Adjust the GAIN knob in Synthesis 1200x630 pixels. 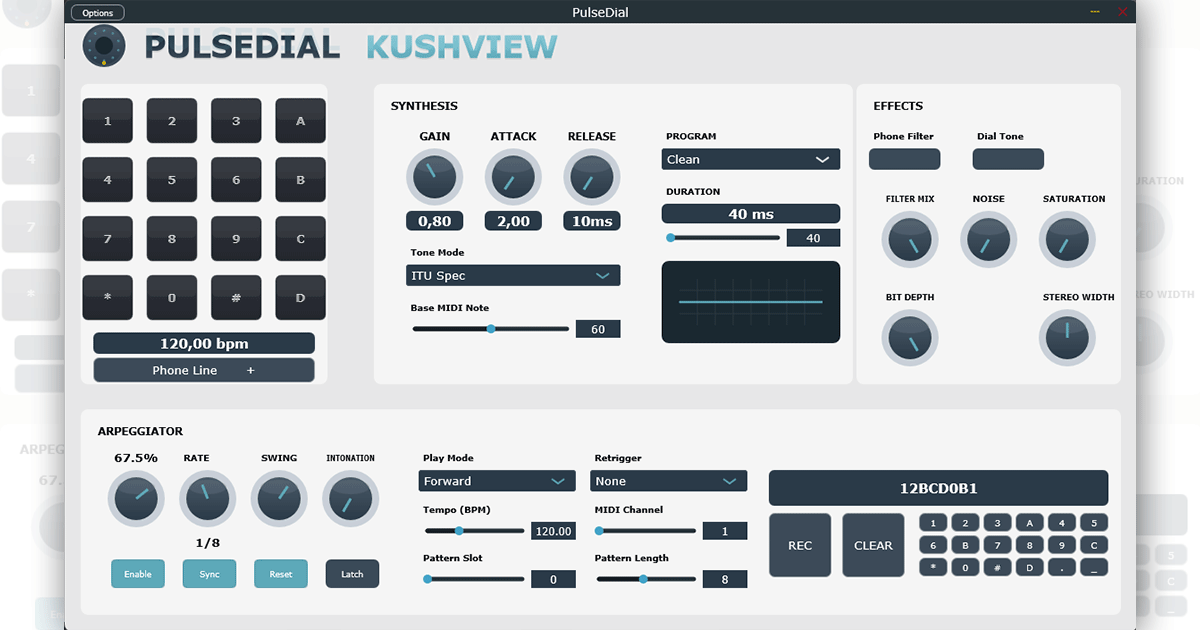[x=434, y=176]
